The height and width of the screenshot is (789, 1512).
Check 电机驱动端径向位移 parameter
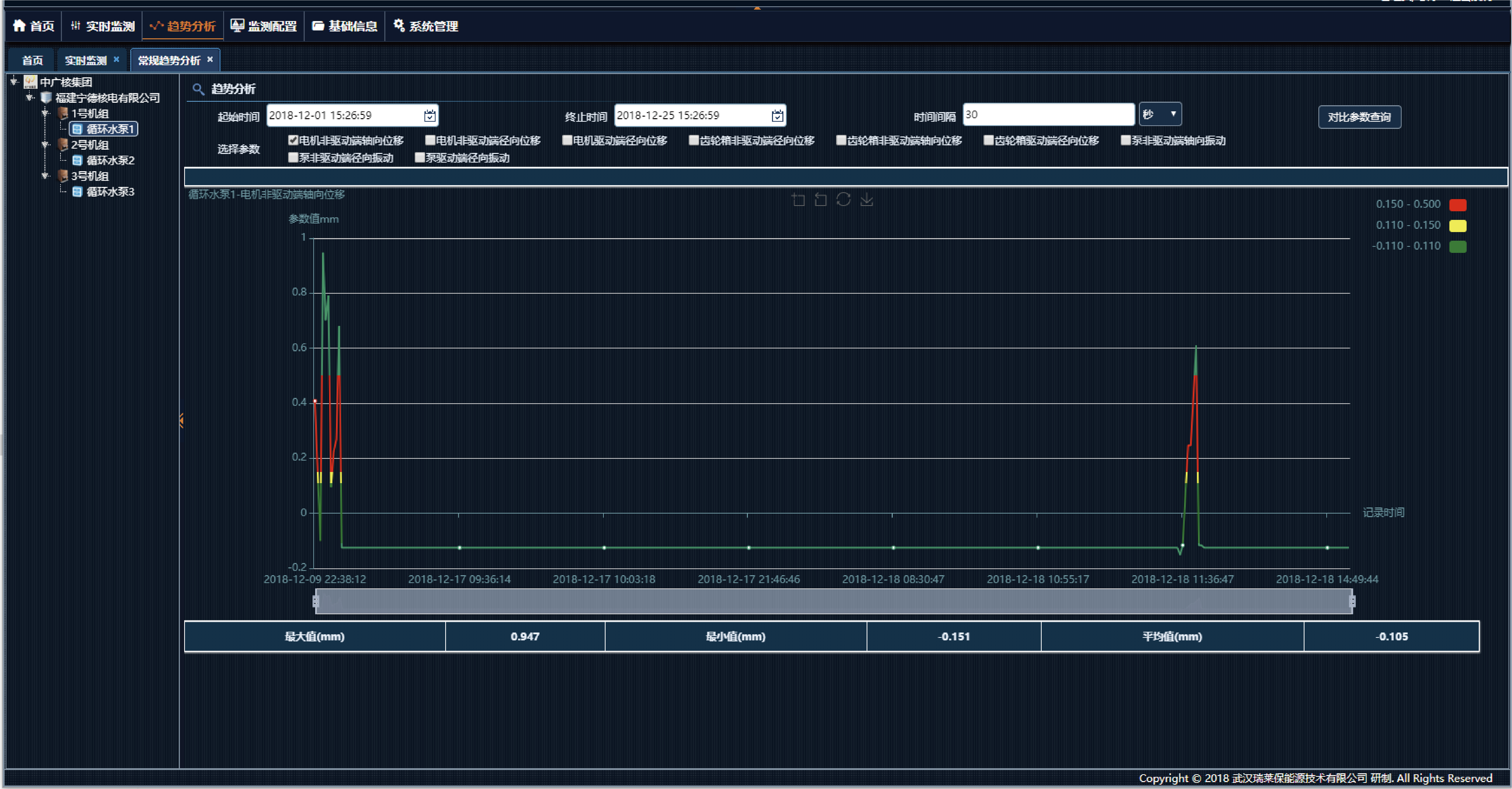click(567, 140)
